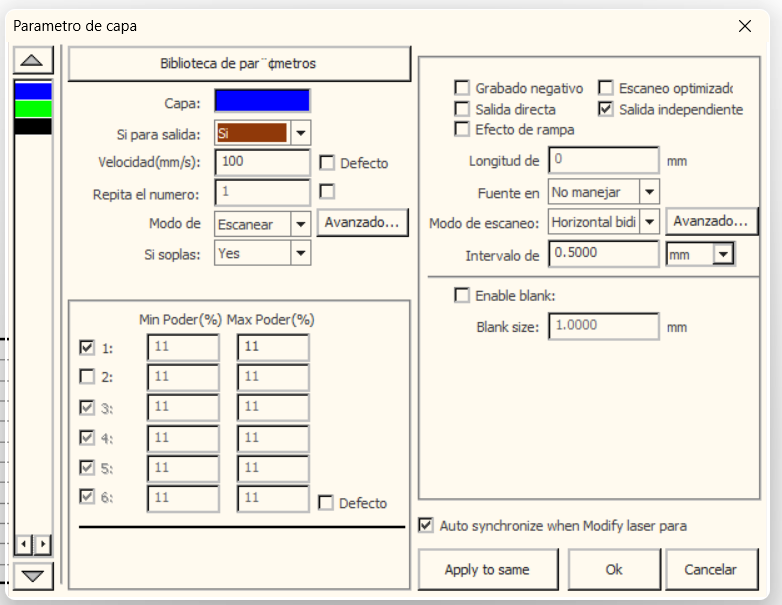This screenshot has width=782, height=605.
Task: Open the Intervalo mm unit dropdown
Action: (x=723, y=255)
